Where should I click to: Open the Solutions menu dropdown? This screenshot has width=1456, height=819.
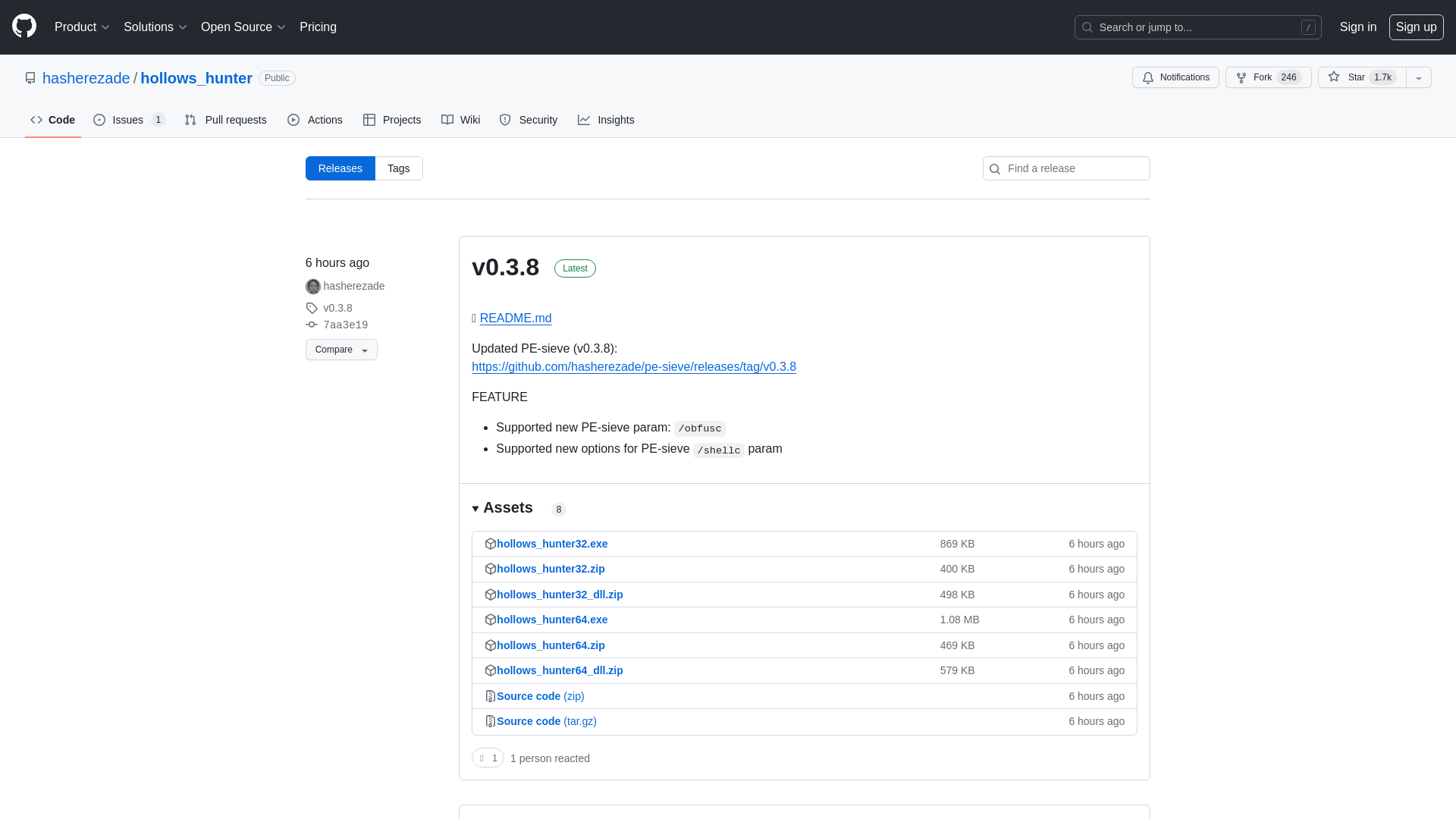click(x=155, y=27)
